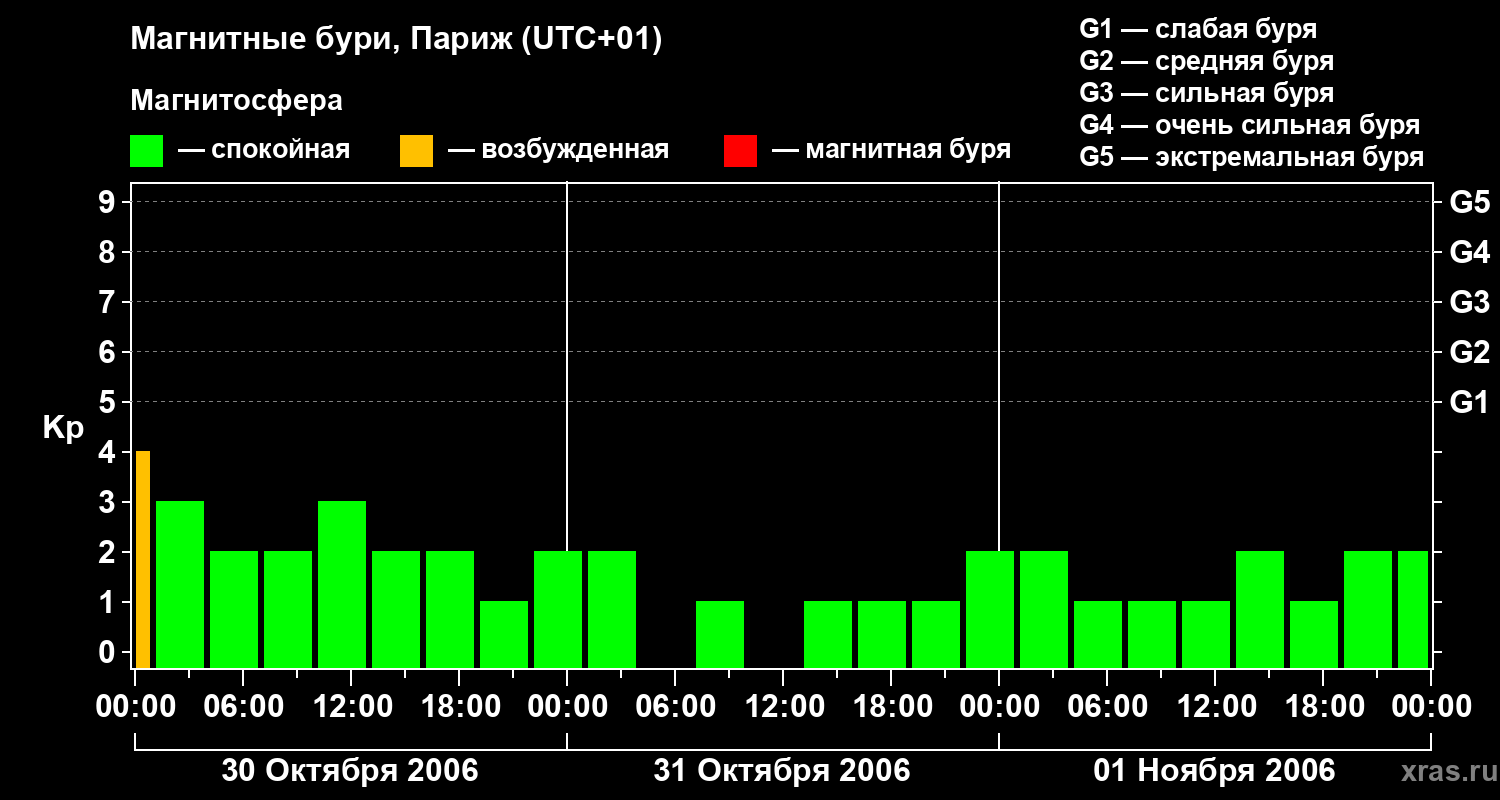1500x800 pixels.
Task: Click the "Kp" axis title
Action: (x=63, y=428)
